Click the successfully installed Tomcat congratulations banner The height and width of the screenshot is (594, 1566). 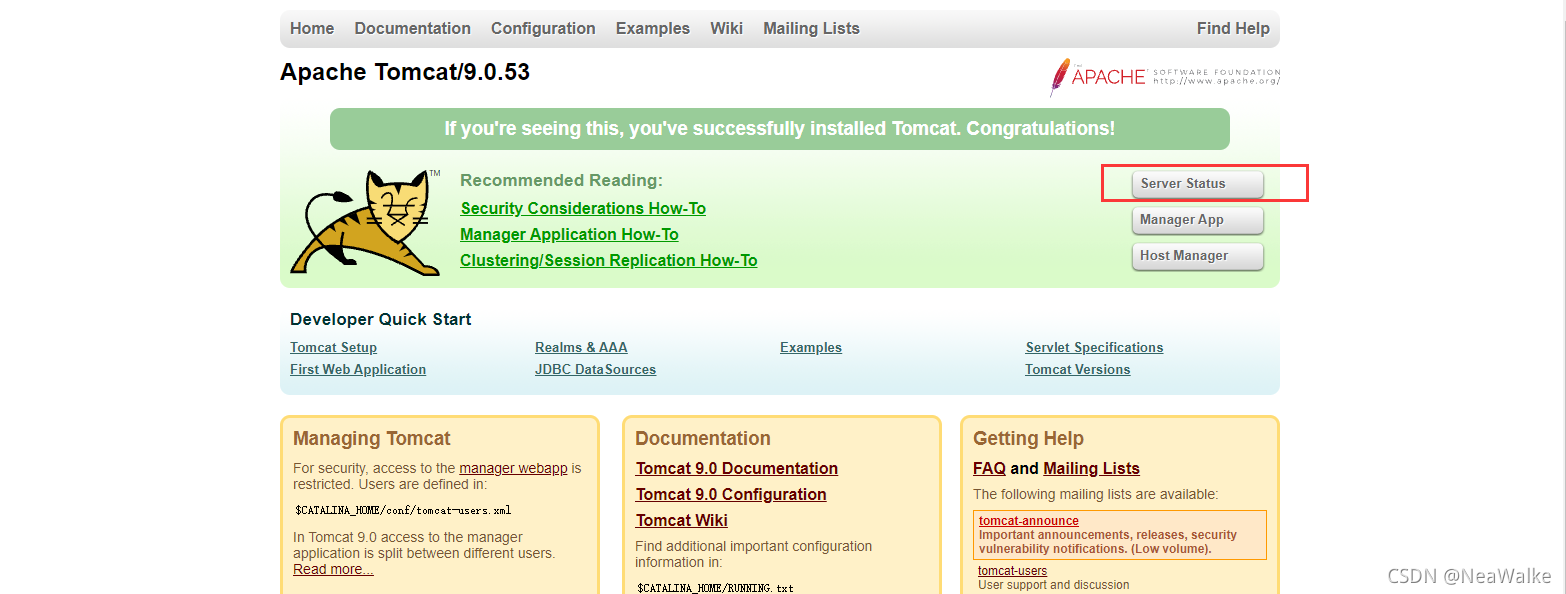pyautogui.click(x=780, y=129)
